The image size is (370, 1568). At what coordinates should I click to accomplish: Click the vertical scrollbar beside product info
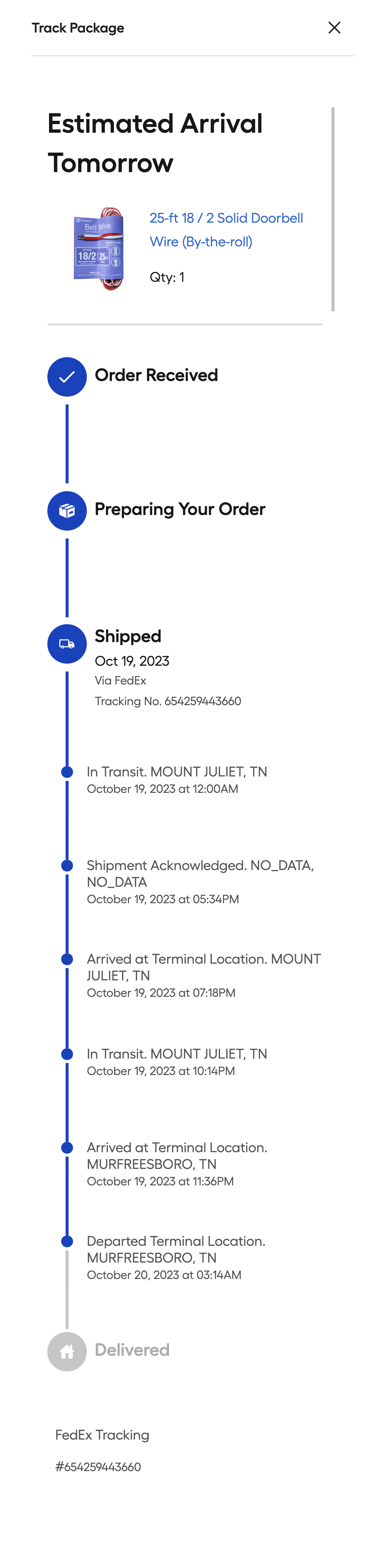(333, 209)
